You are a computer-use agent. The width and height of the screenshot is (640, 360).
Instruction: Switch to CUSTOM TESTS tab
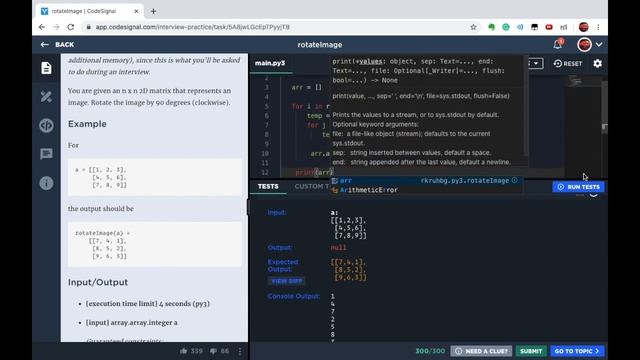[x=312, y=187]
